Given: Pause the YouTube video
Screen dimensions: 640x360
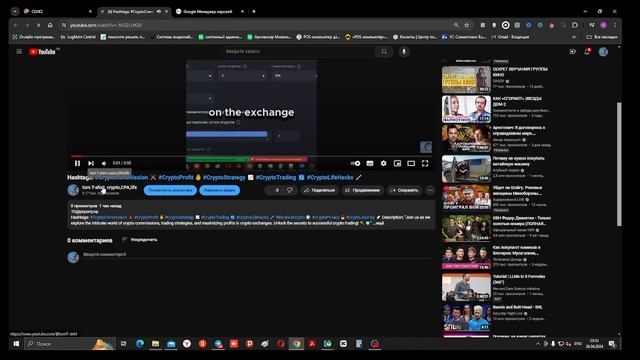Looking at the screenshot, I should tap(77, 163).
